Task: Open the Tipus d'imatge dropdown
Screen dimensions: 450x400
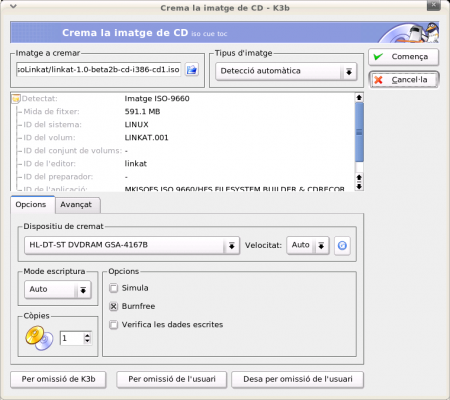Action: [x=286, y=71]
